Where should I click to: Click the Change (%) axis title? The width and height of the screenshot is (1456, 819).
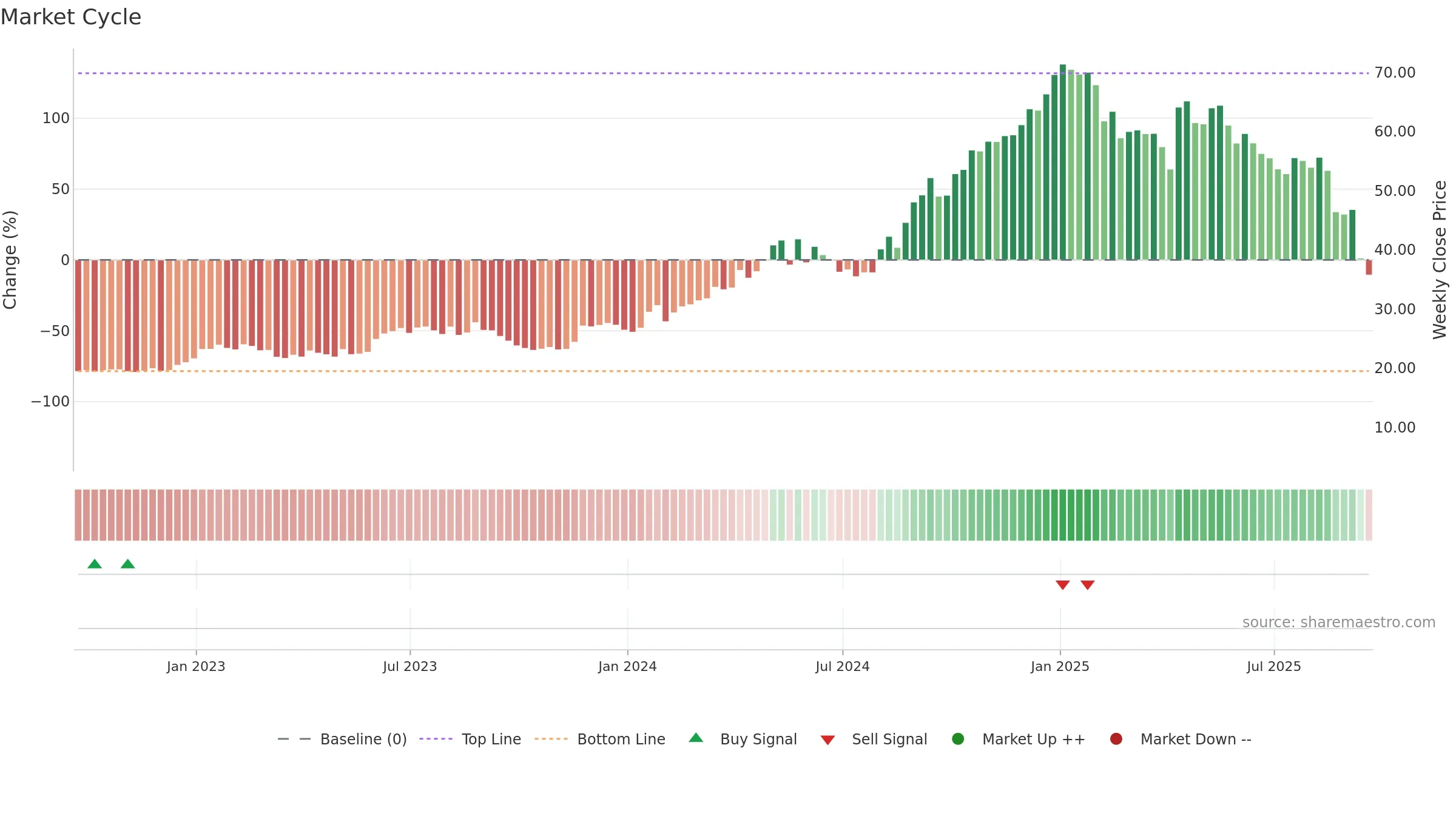(10, 260)
